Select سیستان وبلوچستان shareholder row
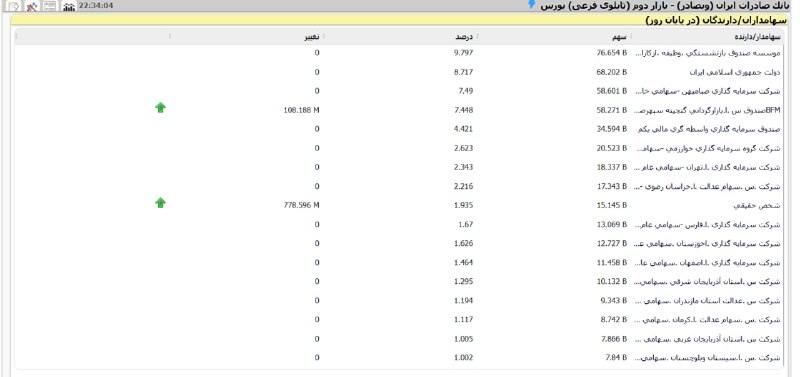800x377 pixels. pyautogui.click(x=707, y=358)
